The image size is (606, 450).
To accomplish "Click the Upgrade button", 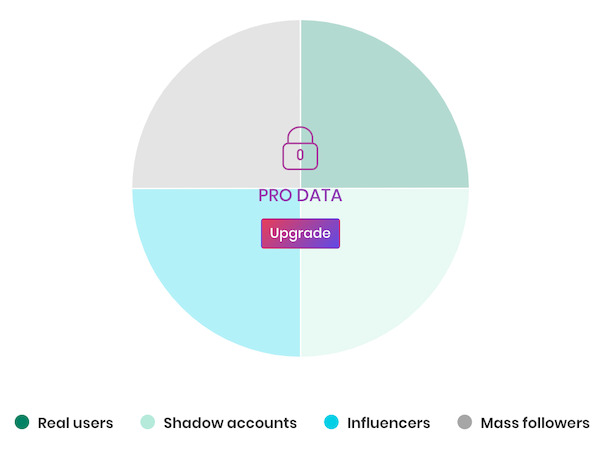I will pyautogui.click(x=300, y=233).
